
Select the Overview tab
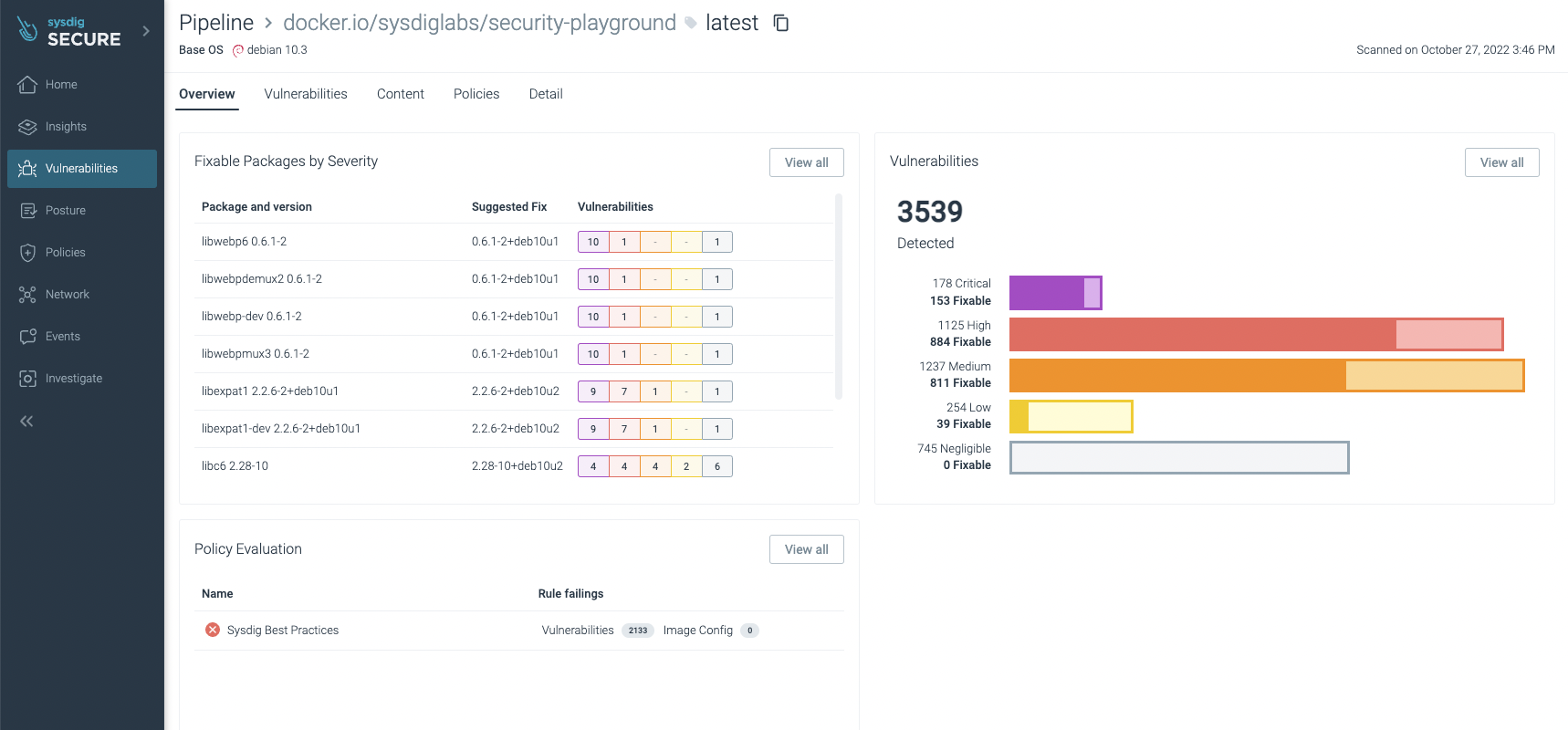pos(207,94)
